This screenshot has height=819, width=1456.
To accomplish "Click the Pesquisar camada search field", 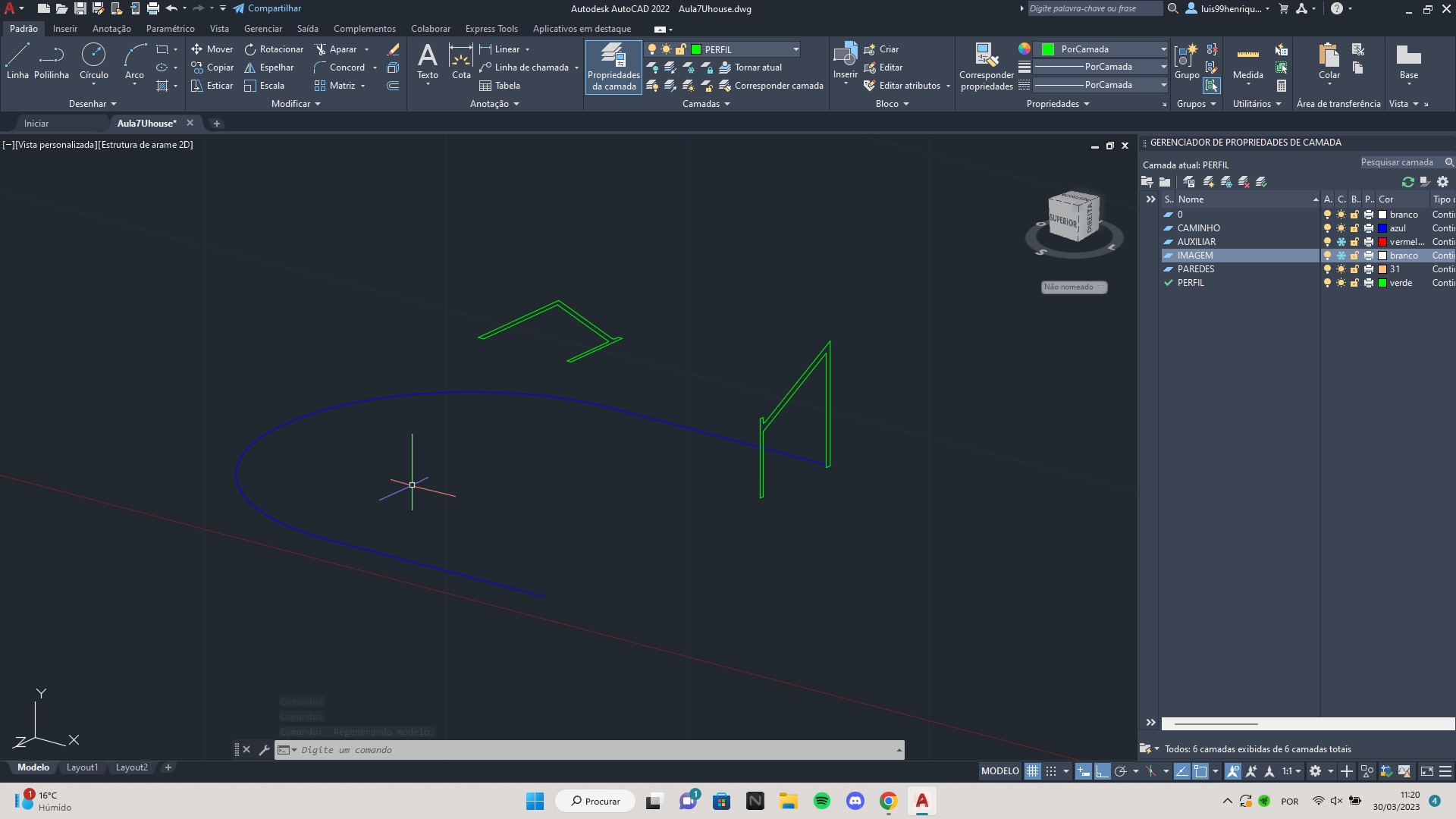I will tap(1405, 162).
